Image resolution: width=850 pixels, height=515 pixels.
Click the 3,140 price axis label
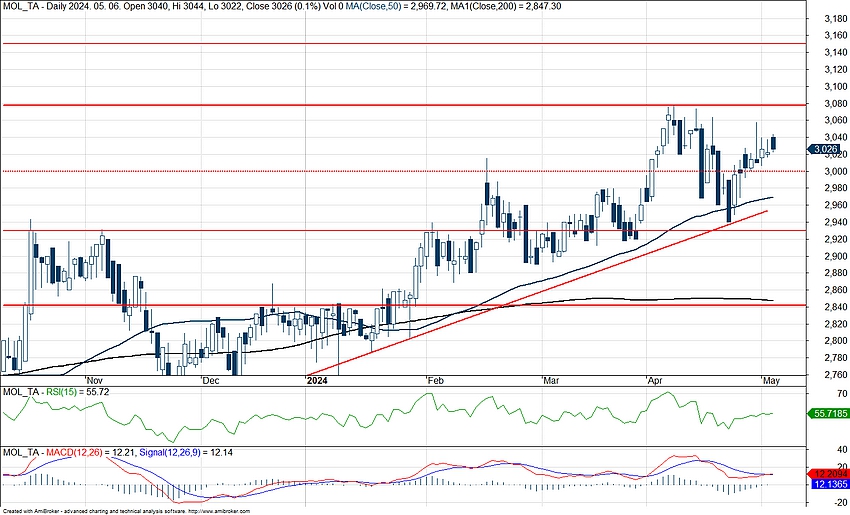(x=835, y=53)
